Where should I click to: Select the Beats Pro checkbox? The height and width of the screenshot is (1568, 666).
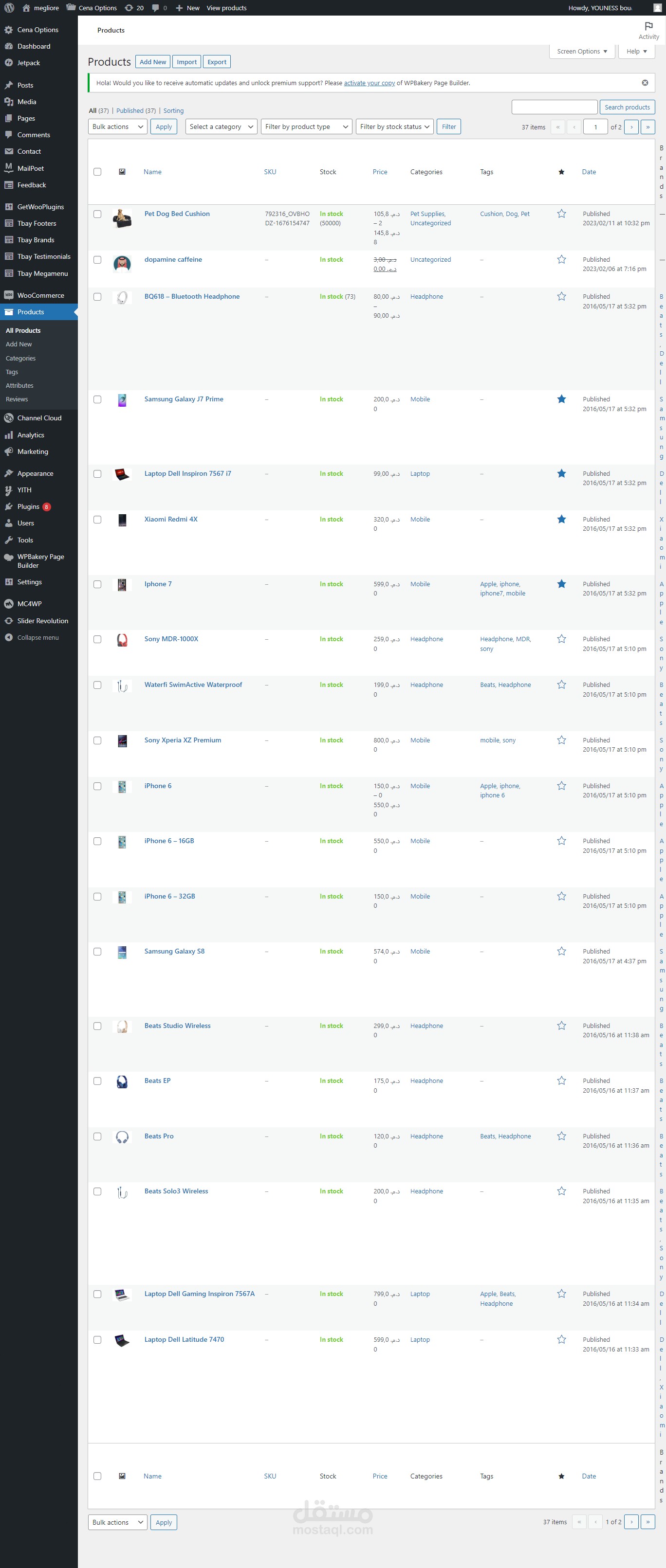(x=97, y=1136)
